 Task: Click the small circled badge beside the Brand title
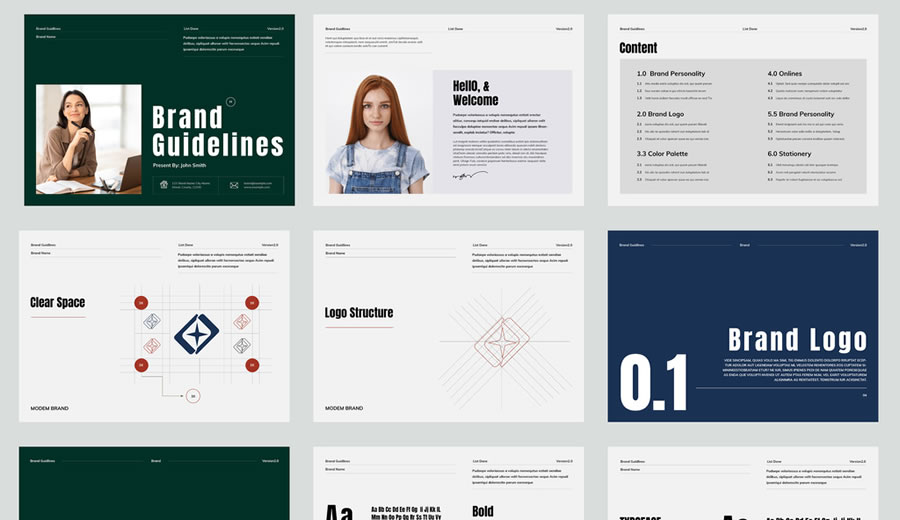pyautogui.click(x=231, y=102)
